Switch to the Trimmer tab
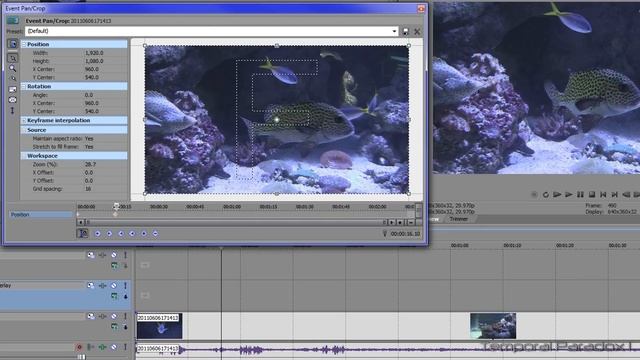 tap(458, 219)
